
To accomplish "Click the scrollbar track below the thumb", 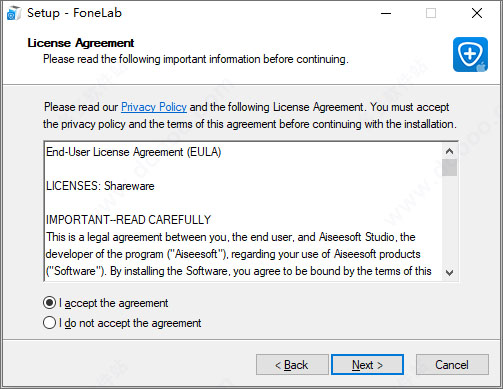I will click(449, 220).
